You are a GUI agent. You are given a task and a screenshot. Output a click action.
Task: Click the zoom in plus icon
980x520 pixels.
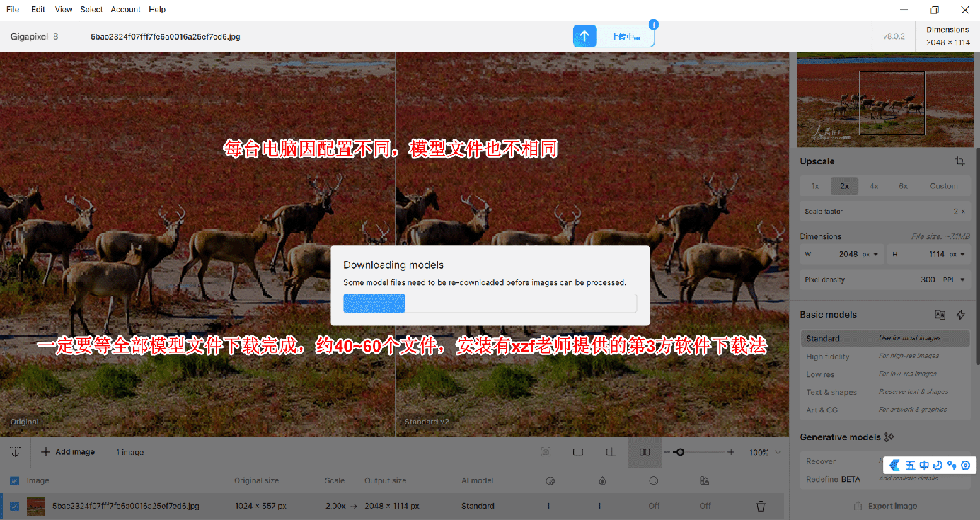[731, 452]
